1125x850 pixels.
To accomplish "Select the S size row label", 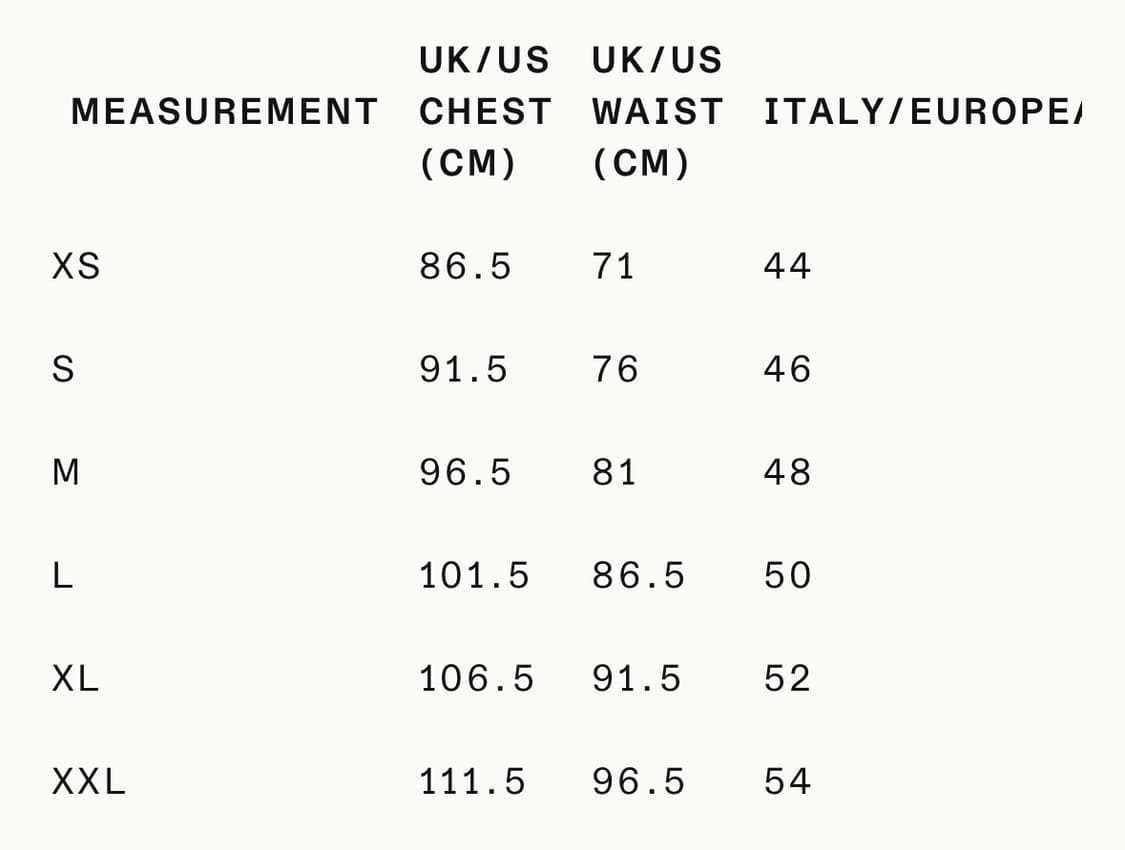I will [x=62, y=370].
